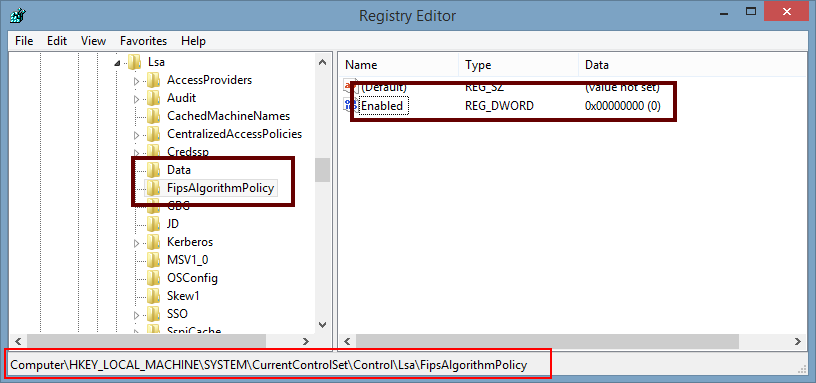
Task: Open the File menu
Action: pyautogui.click(x=24, y=41)
